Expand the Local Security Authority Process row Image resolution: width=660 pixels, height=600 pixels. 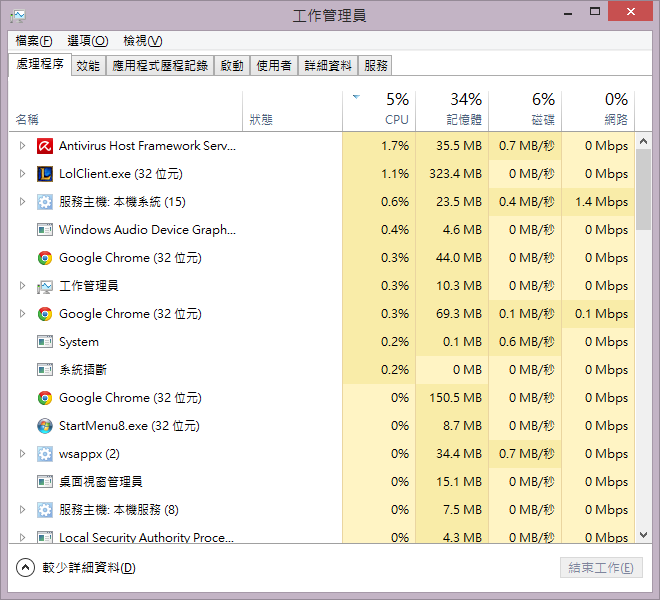[23, 537]
